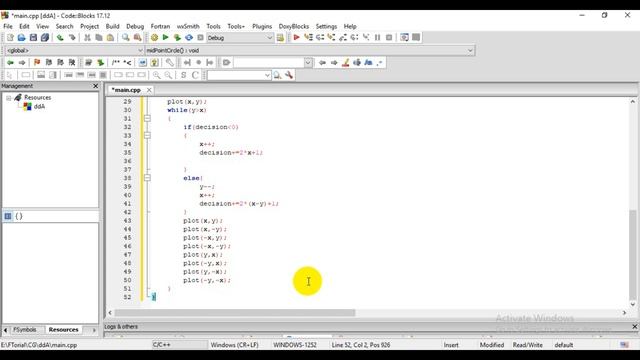Open the search text combo box arrow

(x=308, y=62)
